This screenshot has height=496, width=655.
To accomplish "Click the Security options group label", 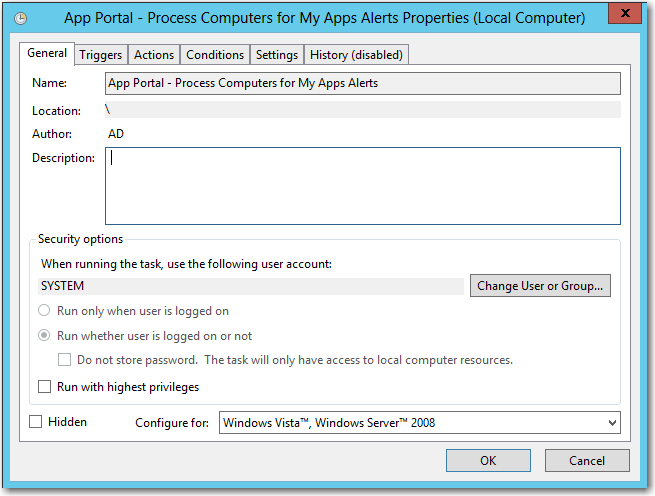I will point(81,239).
